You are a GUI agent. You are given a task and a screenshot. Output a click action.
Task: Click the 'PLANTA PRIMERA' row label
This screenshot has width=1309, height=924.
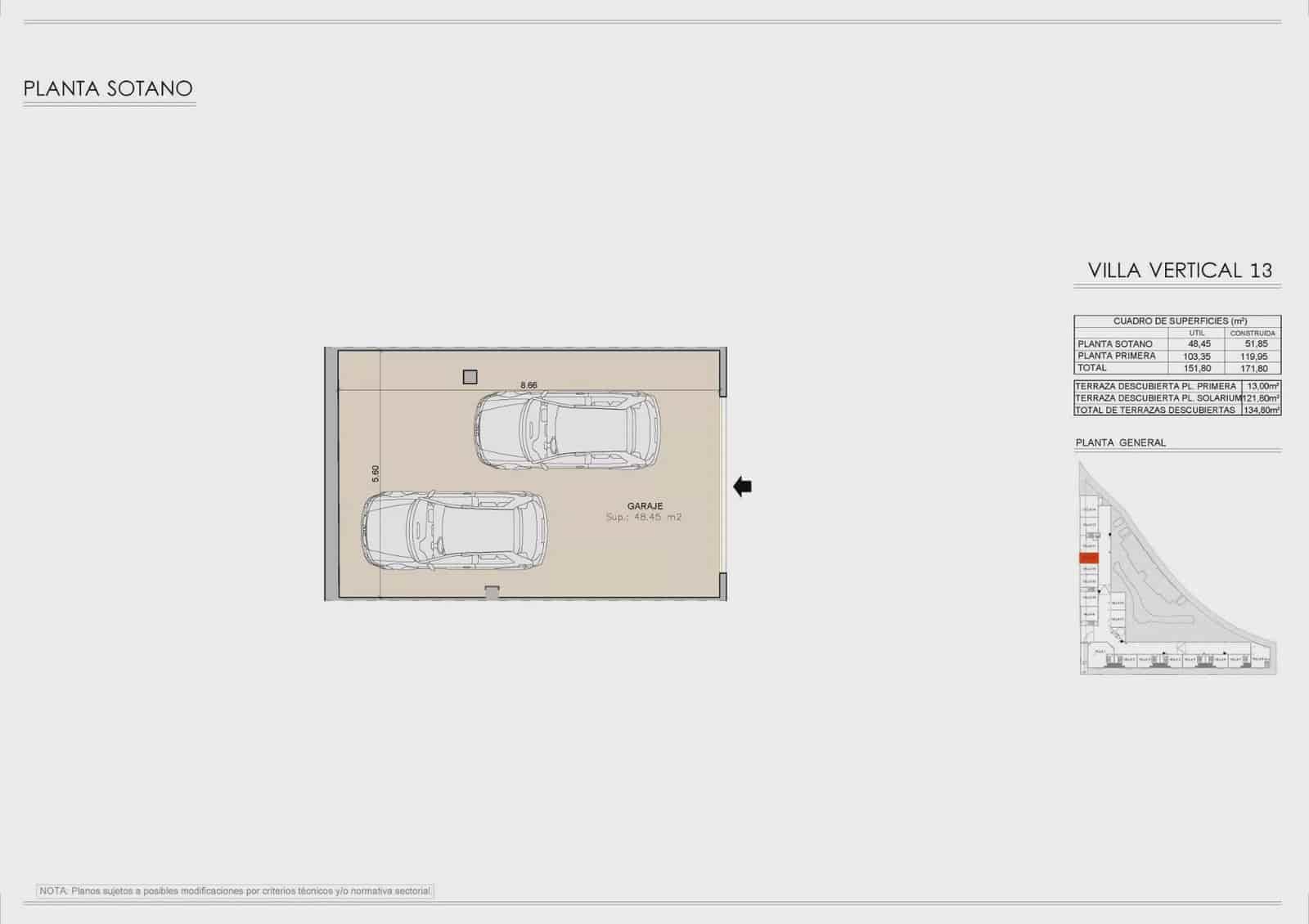pyautogui.click(x=1117, y=356)
